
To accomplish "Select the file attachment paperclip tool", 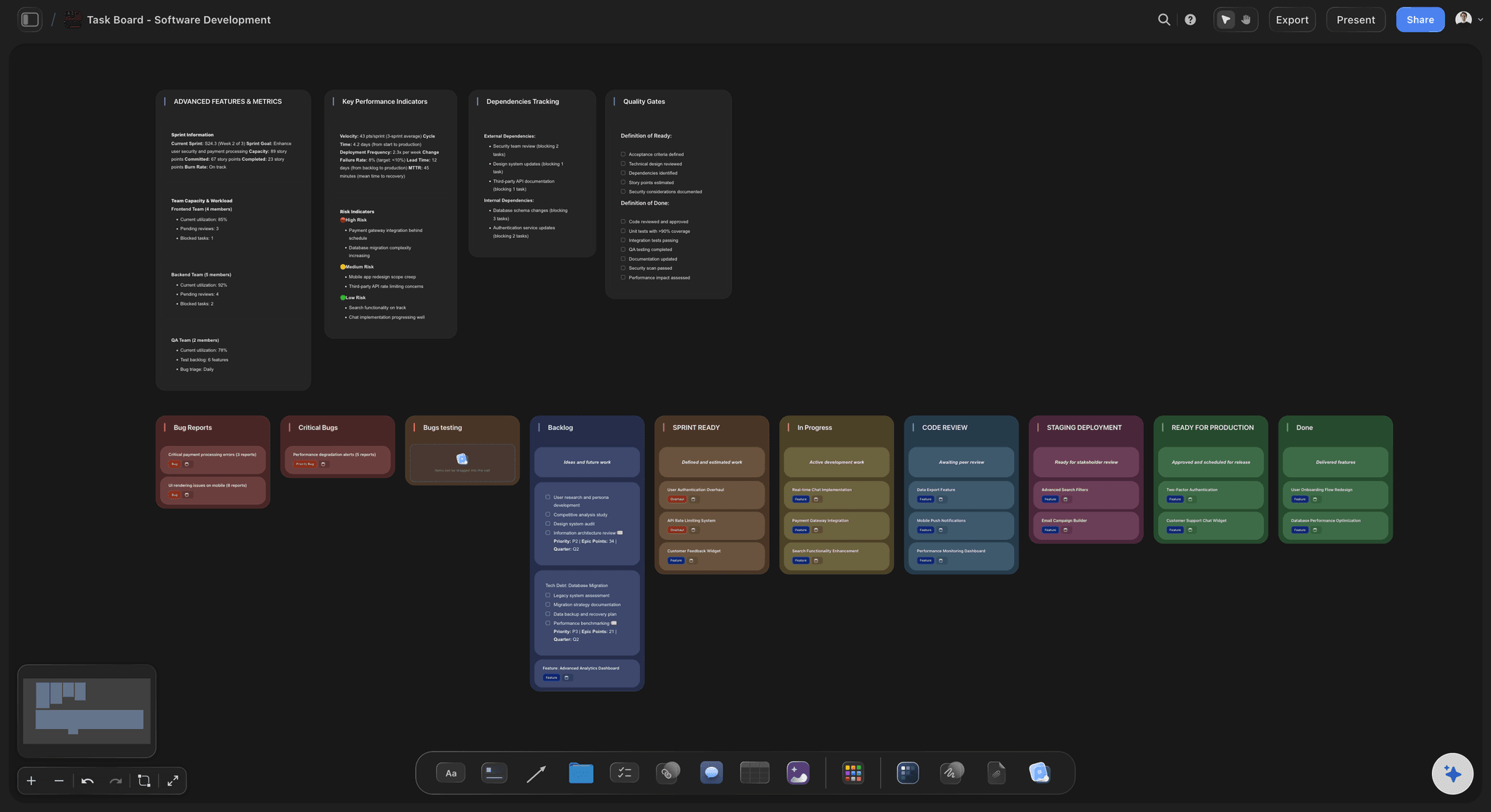I will coord(996,773).
